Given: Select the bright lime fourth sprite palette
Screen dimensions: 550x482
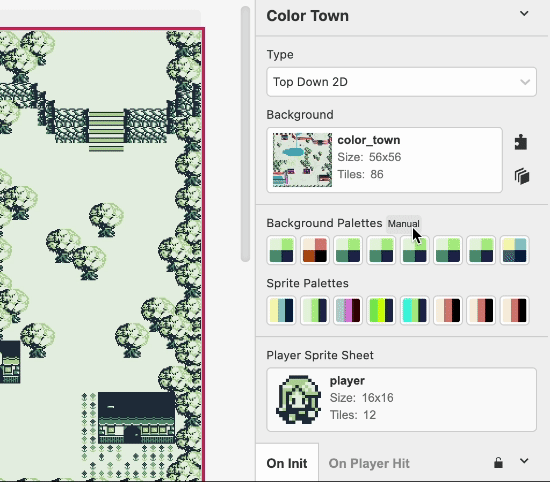Looking at the screenshot, I should pyautogui.click(x=381, y=310).
